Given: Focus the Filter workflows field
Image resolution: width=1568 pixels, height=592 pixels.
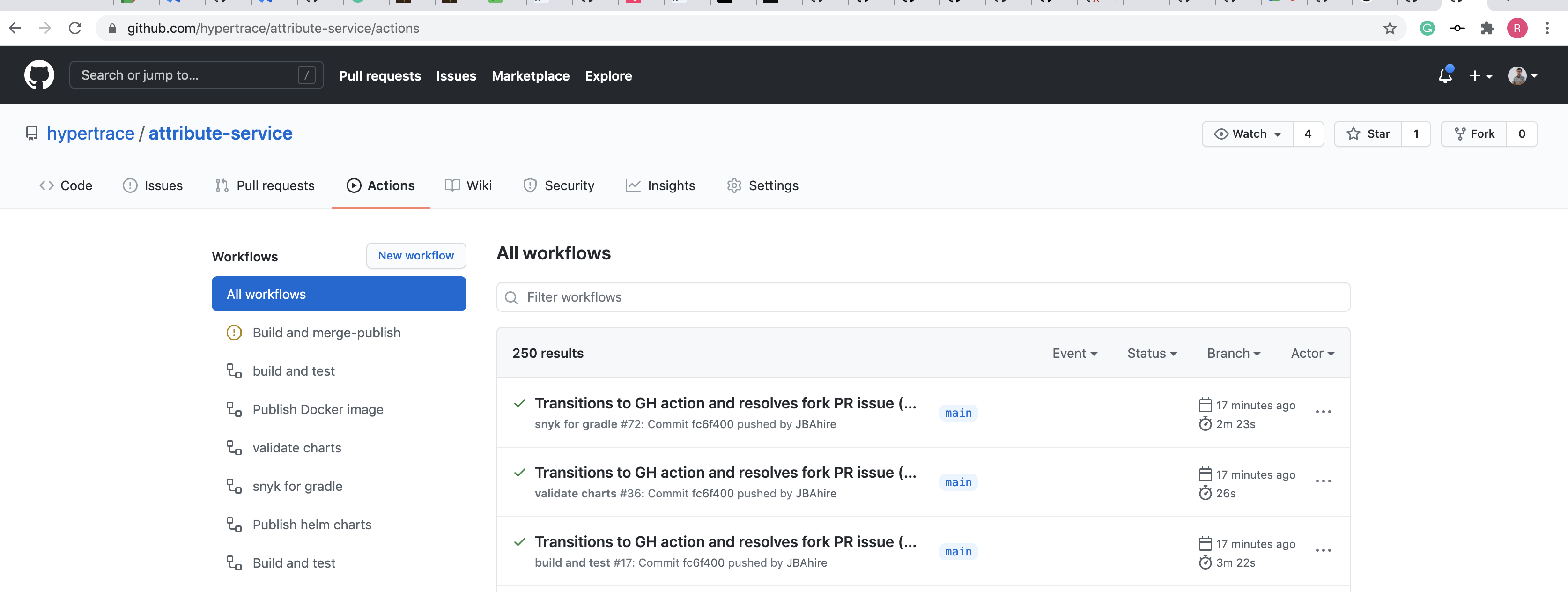Looking at the screenshot, I should 923,297.
